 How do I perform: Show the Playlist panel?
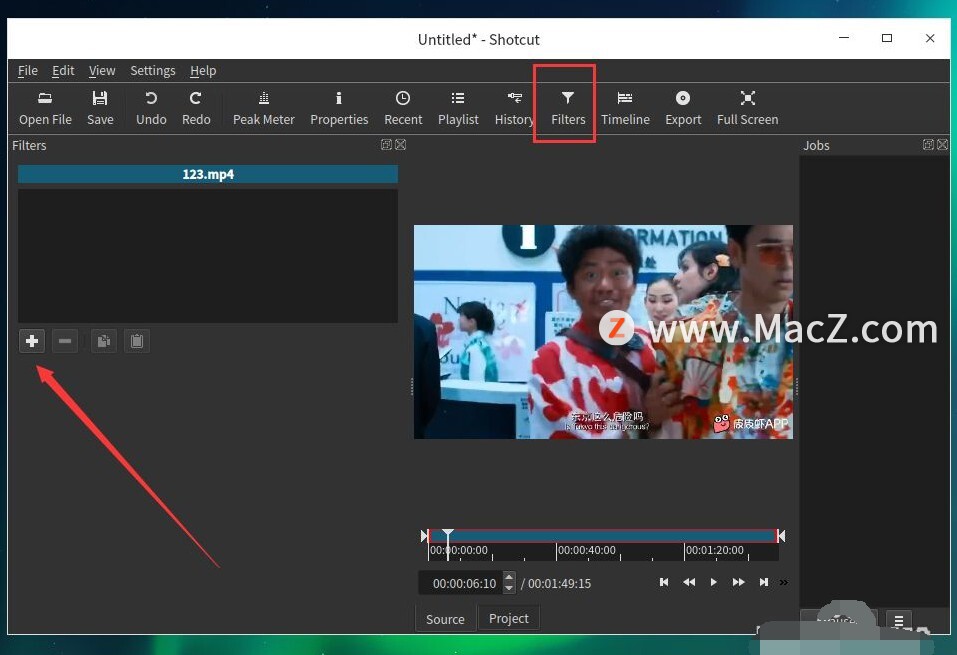point(458,108)
